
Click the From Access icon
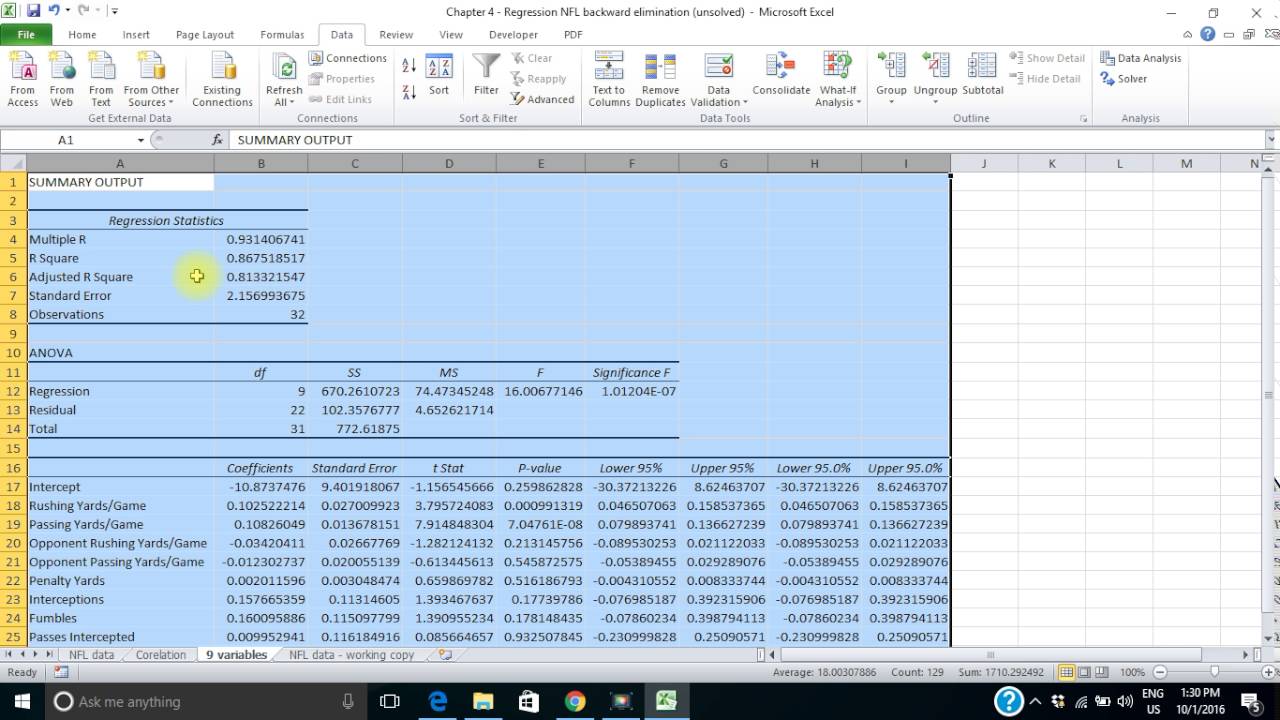[x=23, y=79]
